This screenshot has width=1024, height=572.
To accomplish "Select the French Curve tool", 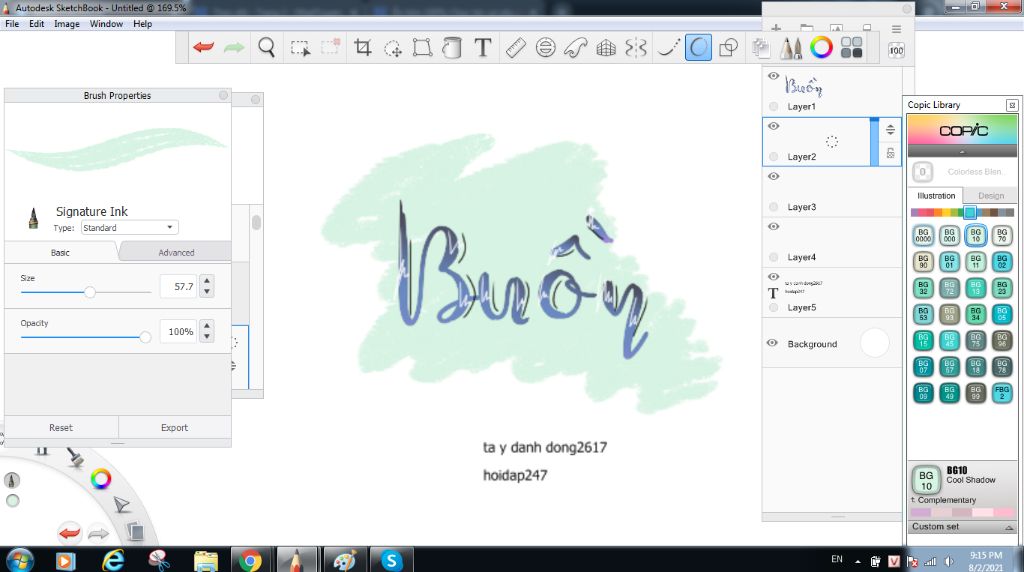I will 575,48.
